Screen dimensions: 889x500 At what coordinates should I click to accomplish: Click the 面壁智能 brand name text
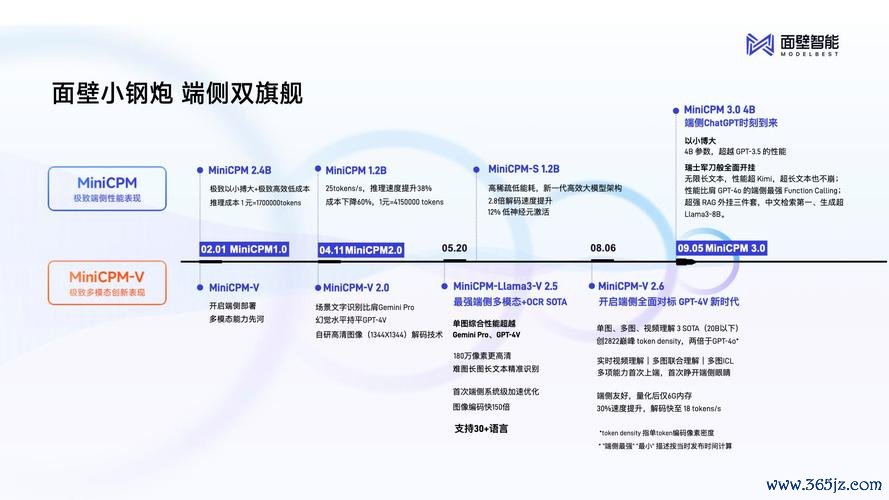pyautogui.click(x=809, y=41)
